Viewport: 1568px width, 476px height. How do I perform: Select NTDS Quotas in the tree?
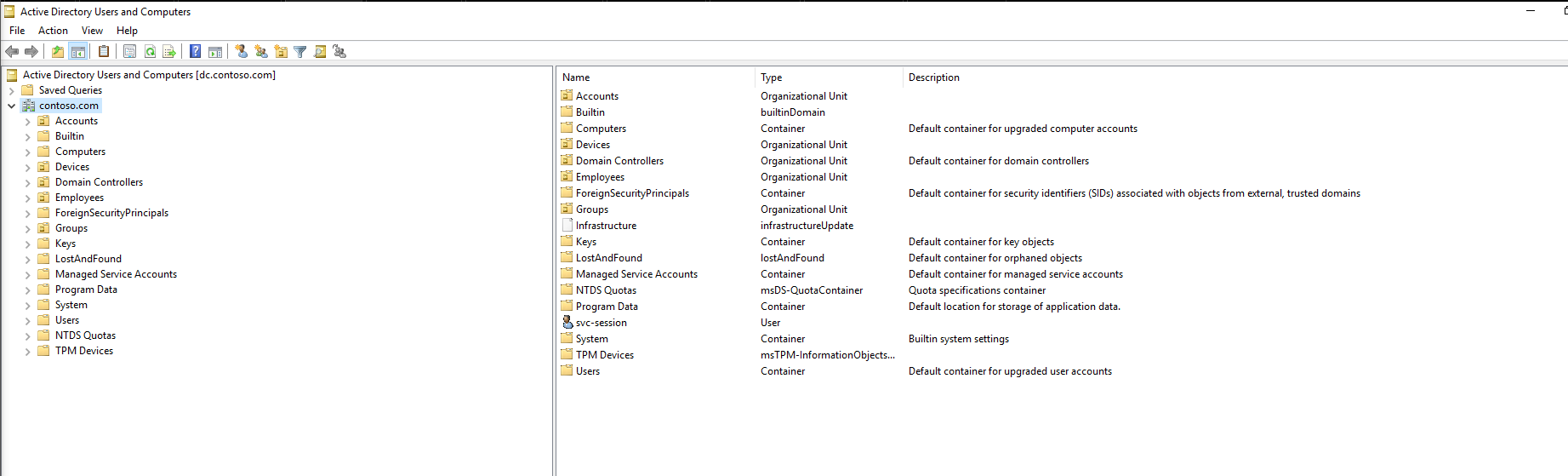[x=85, y=335]
